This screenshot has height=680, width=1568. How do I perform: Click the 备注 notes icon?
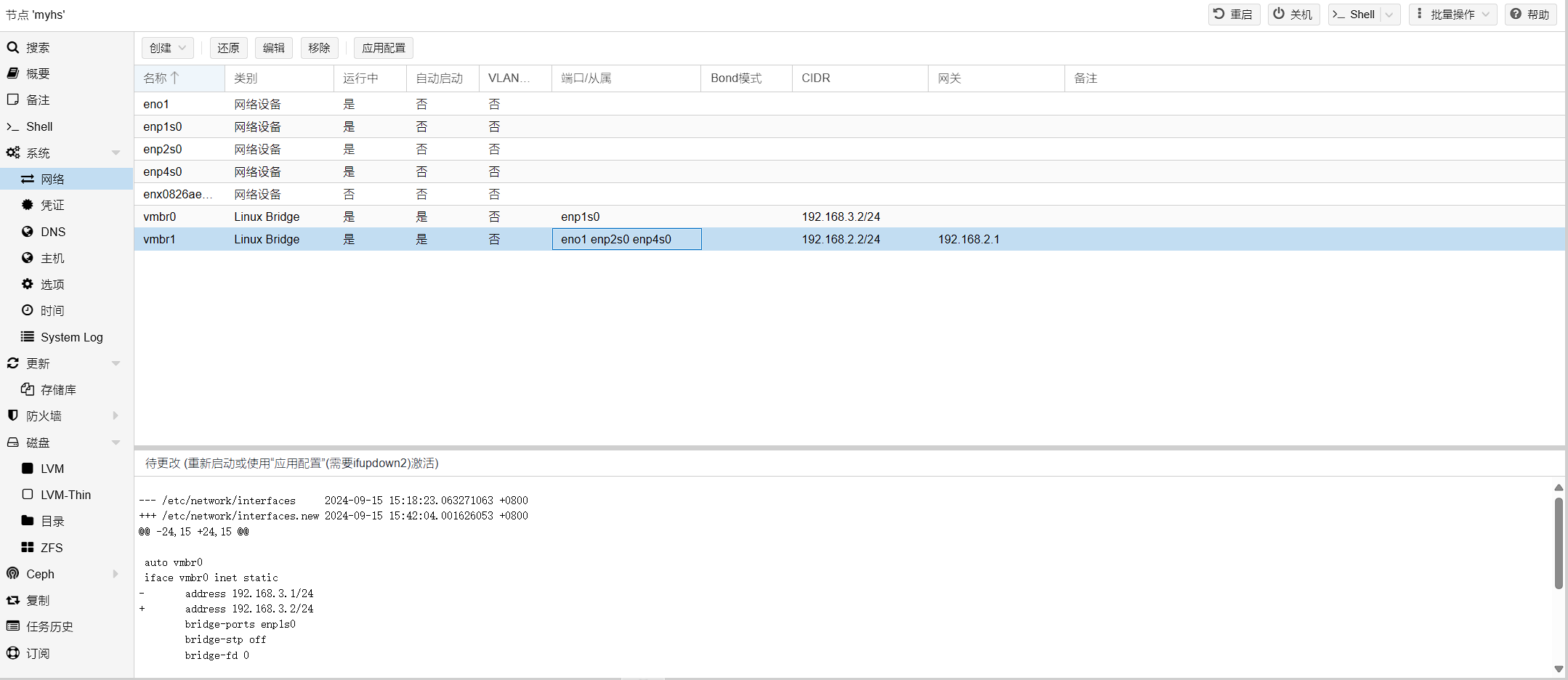point(12,100)
